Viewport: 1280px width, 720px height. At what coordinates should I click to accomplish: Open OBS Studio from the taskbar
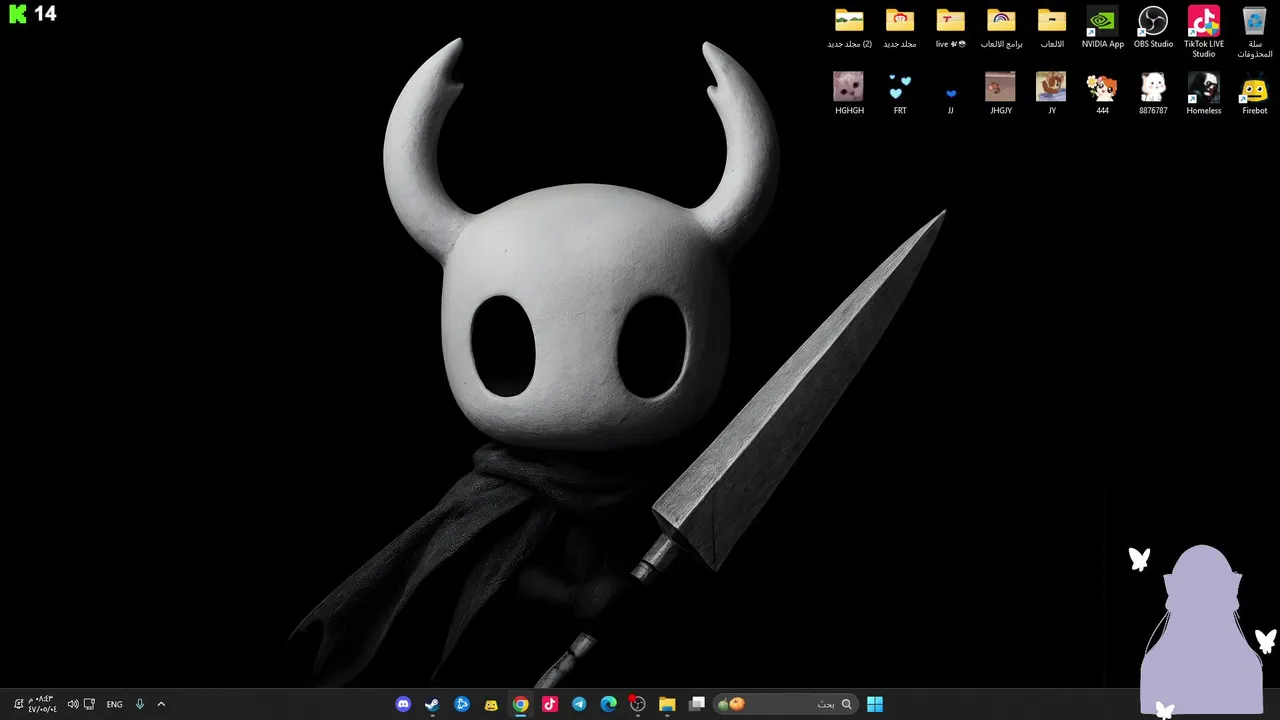click(x=637, y=704)
